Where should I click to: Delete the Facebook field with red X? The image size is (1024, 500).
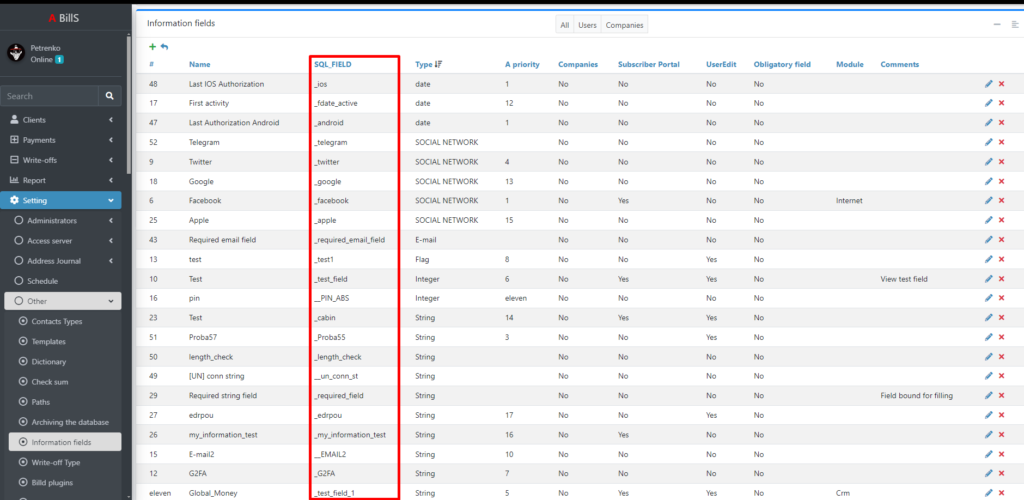1001,200
